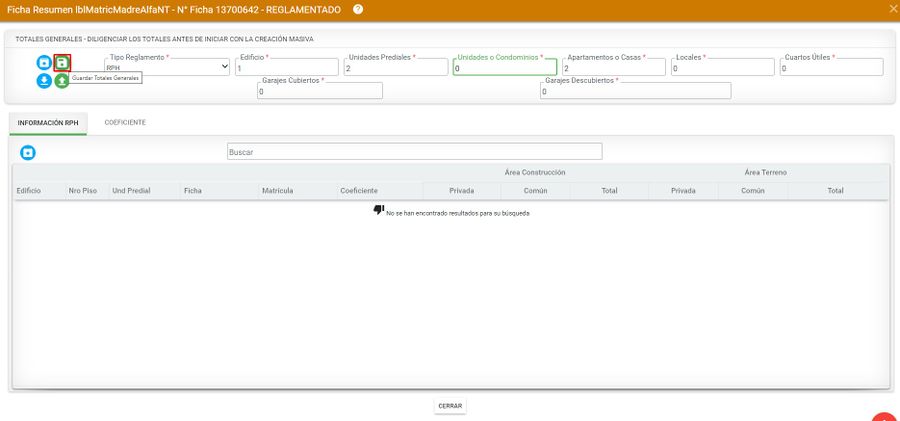Click the Unidades Prediales field

tap(395, 68)
